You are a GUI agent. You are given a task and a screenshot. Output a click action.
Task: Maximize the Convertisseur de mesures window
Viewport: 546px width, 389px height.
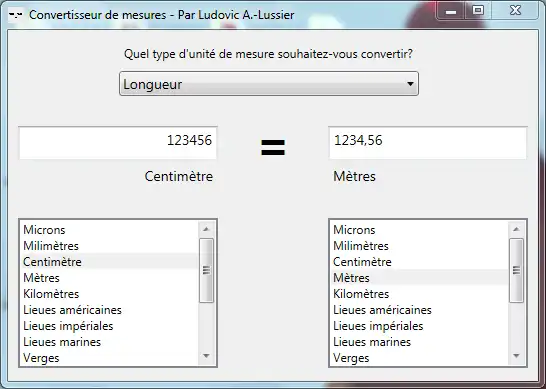[478, 11]
